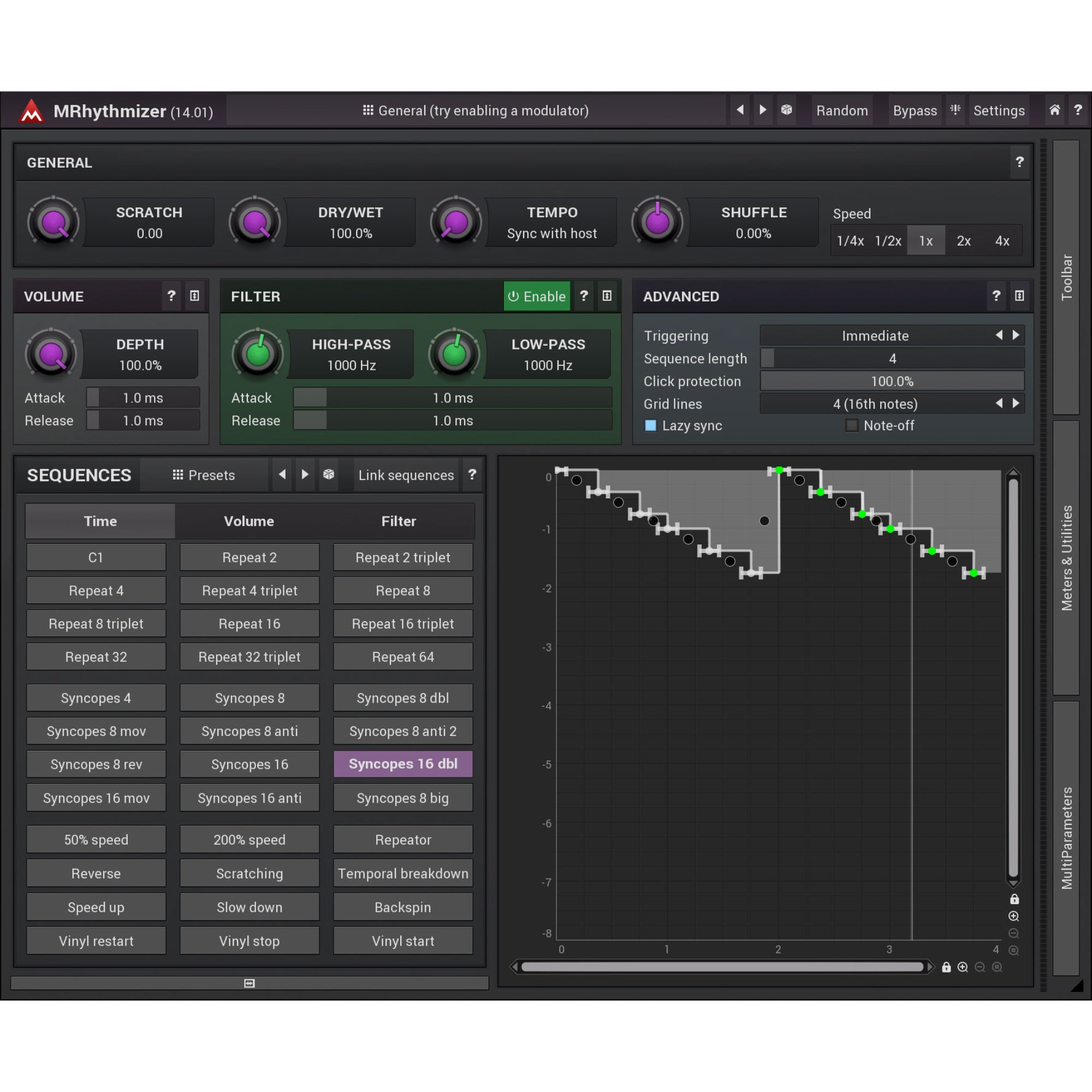1092x1092 pixels.
Task: Open help for ADVANCED section
Action: click(x=996, y=296)
